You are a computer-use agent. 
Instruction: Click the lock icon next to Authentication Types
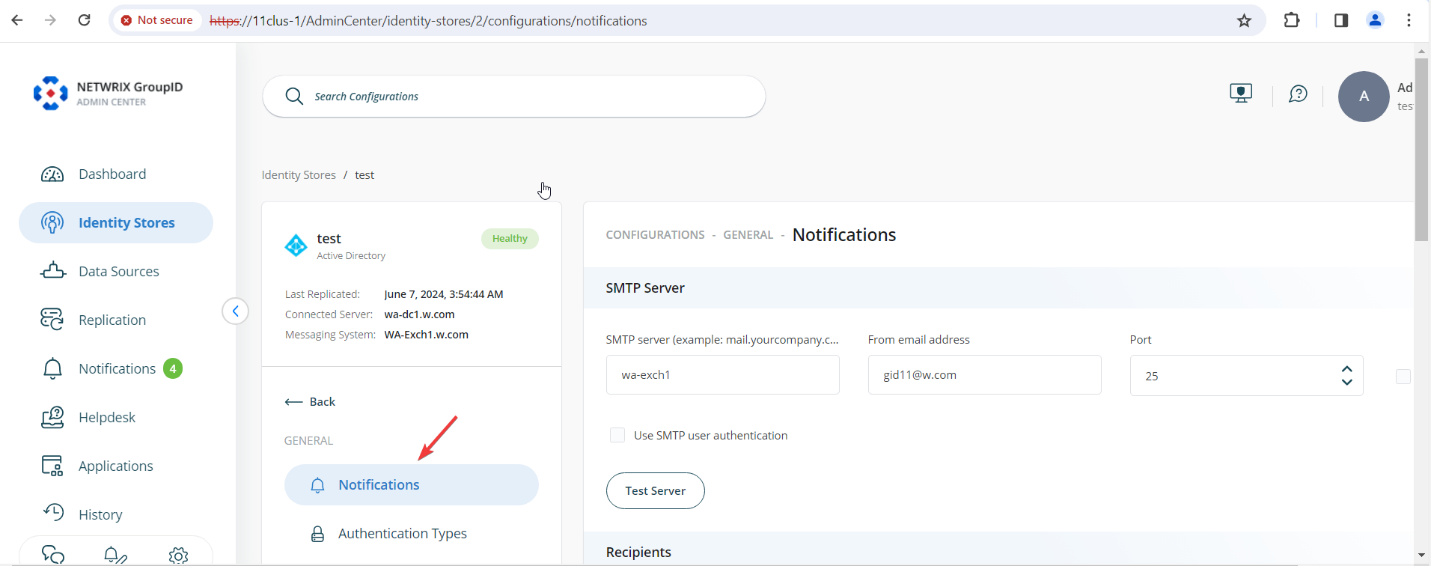point(318,534)
